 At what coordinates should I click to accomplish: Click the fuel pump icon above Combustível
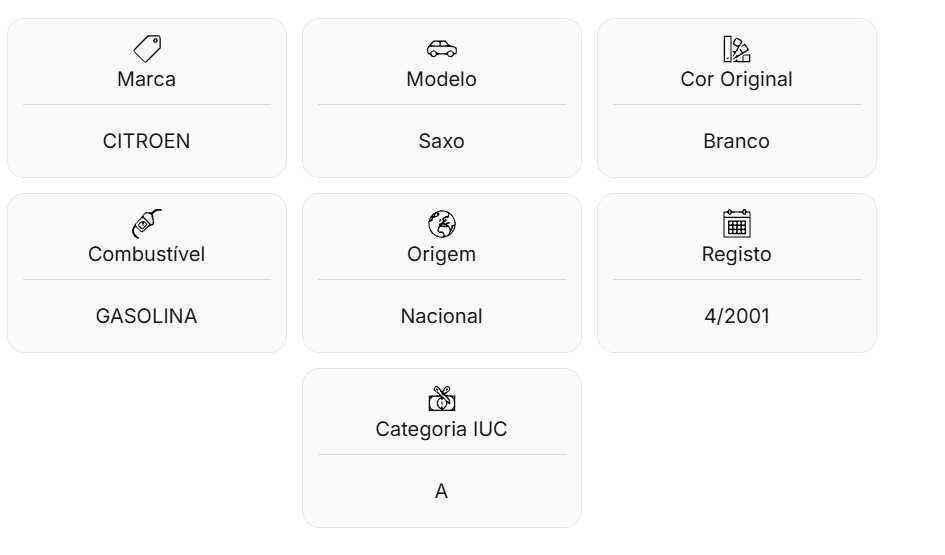(147, 224)
